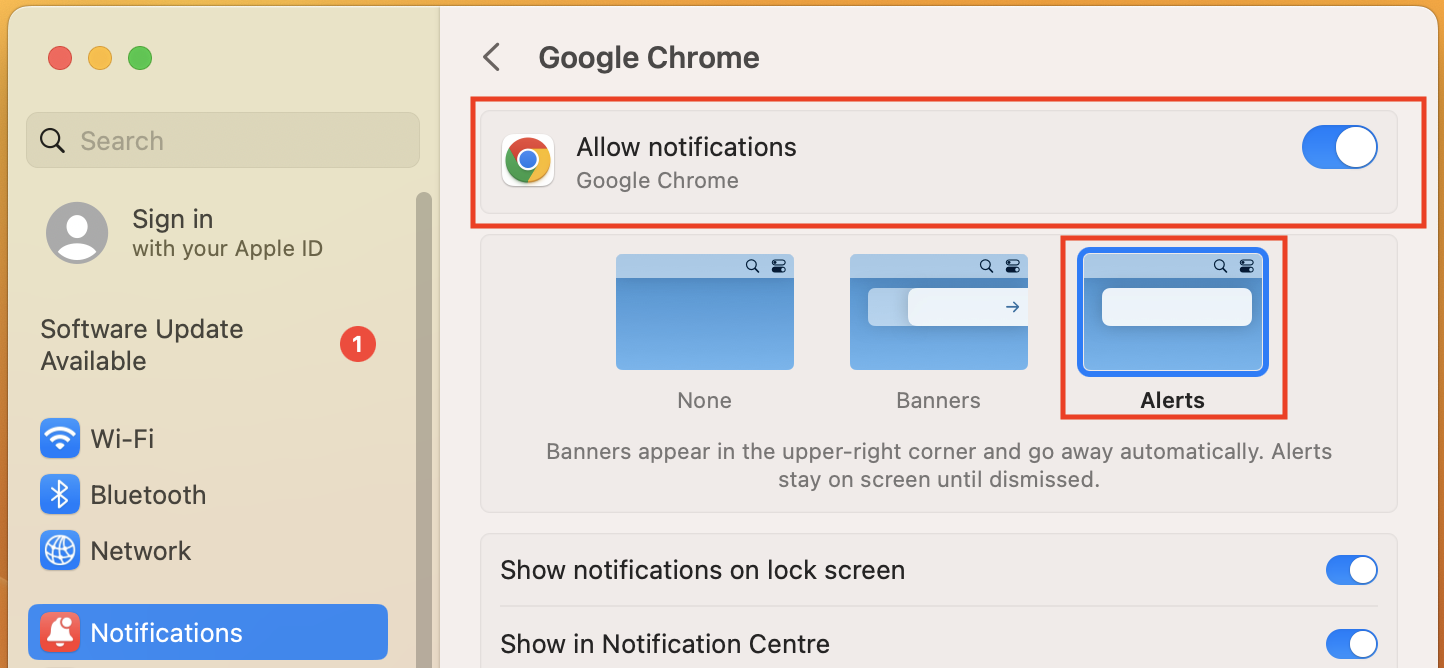Open Wi-Fi settings via its icon
This screenshot has height=668, width=1444.
(x=60, y=438)
